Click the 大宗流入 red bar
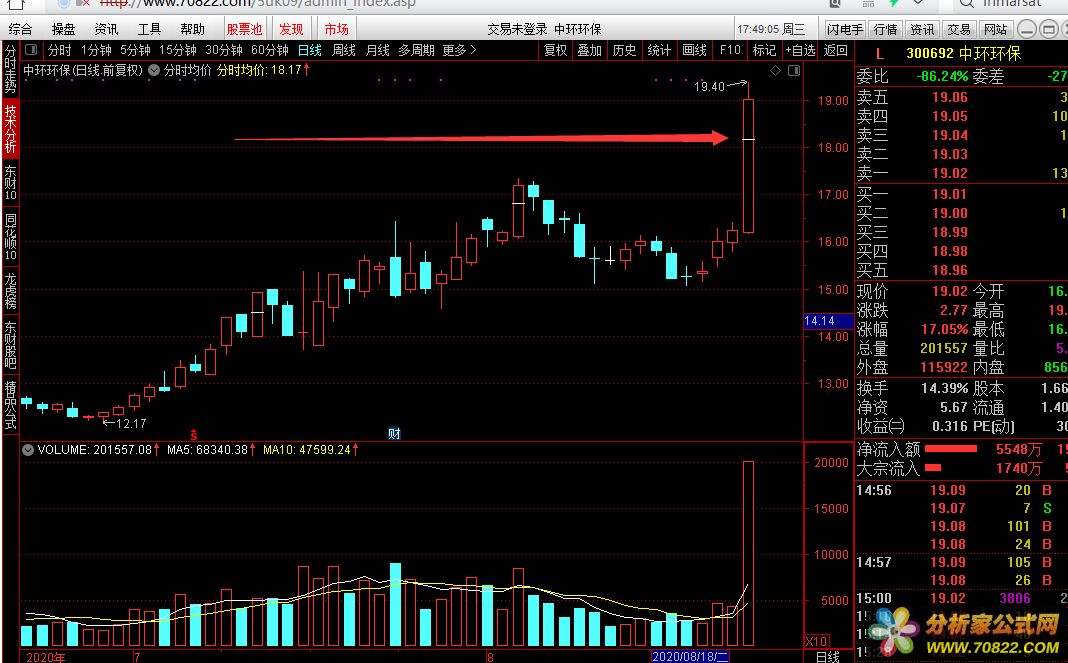This screenshot has height=663, width=1068. (932, 468)
